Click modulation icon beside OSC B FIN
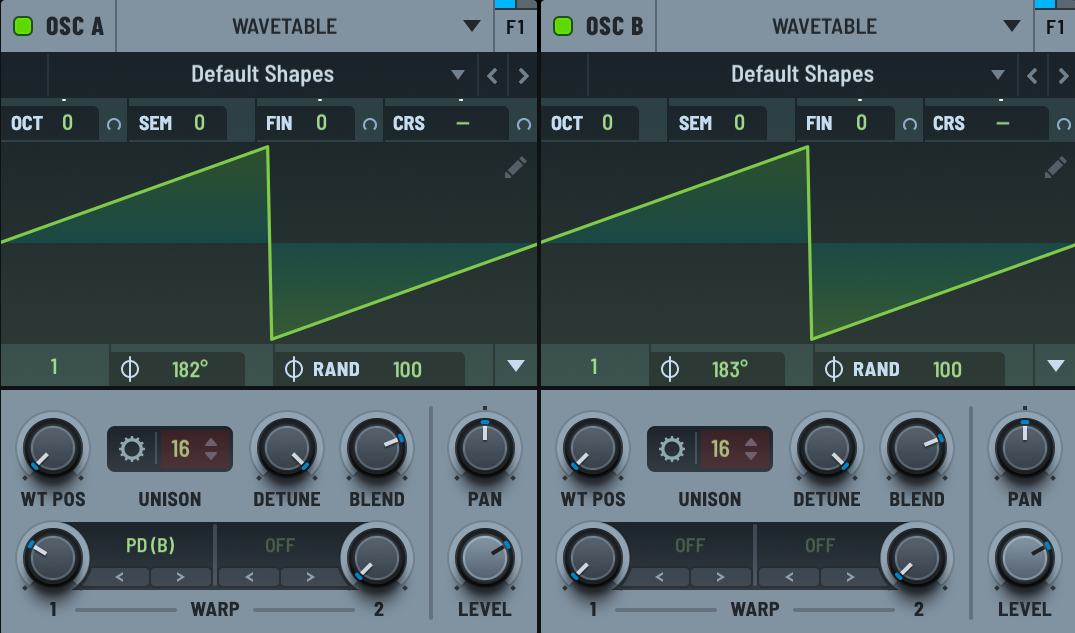Viewport: 1075px width, 633px height. pos(910,124)
